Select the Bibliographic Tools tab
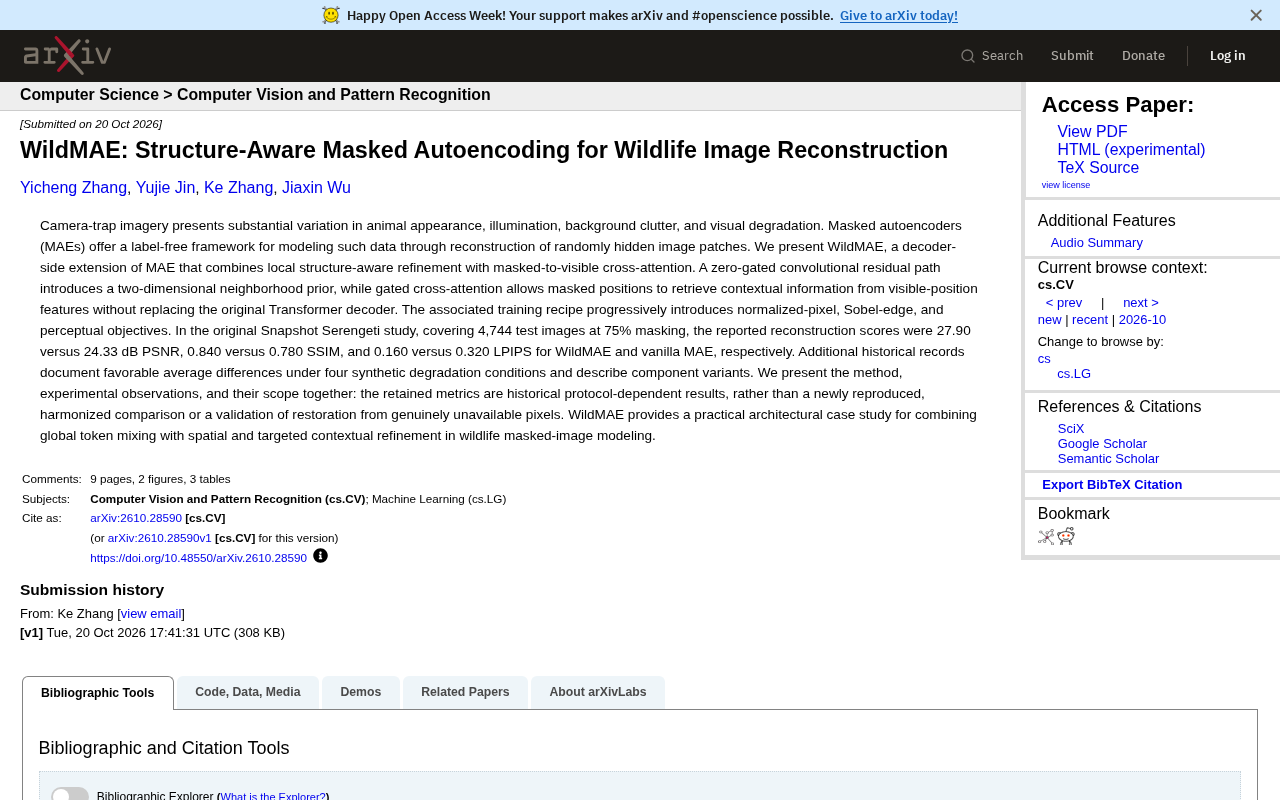Viewport: 1280px width, 800px height. pos(98,693)
